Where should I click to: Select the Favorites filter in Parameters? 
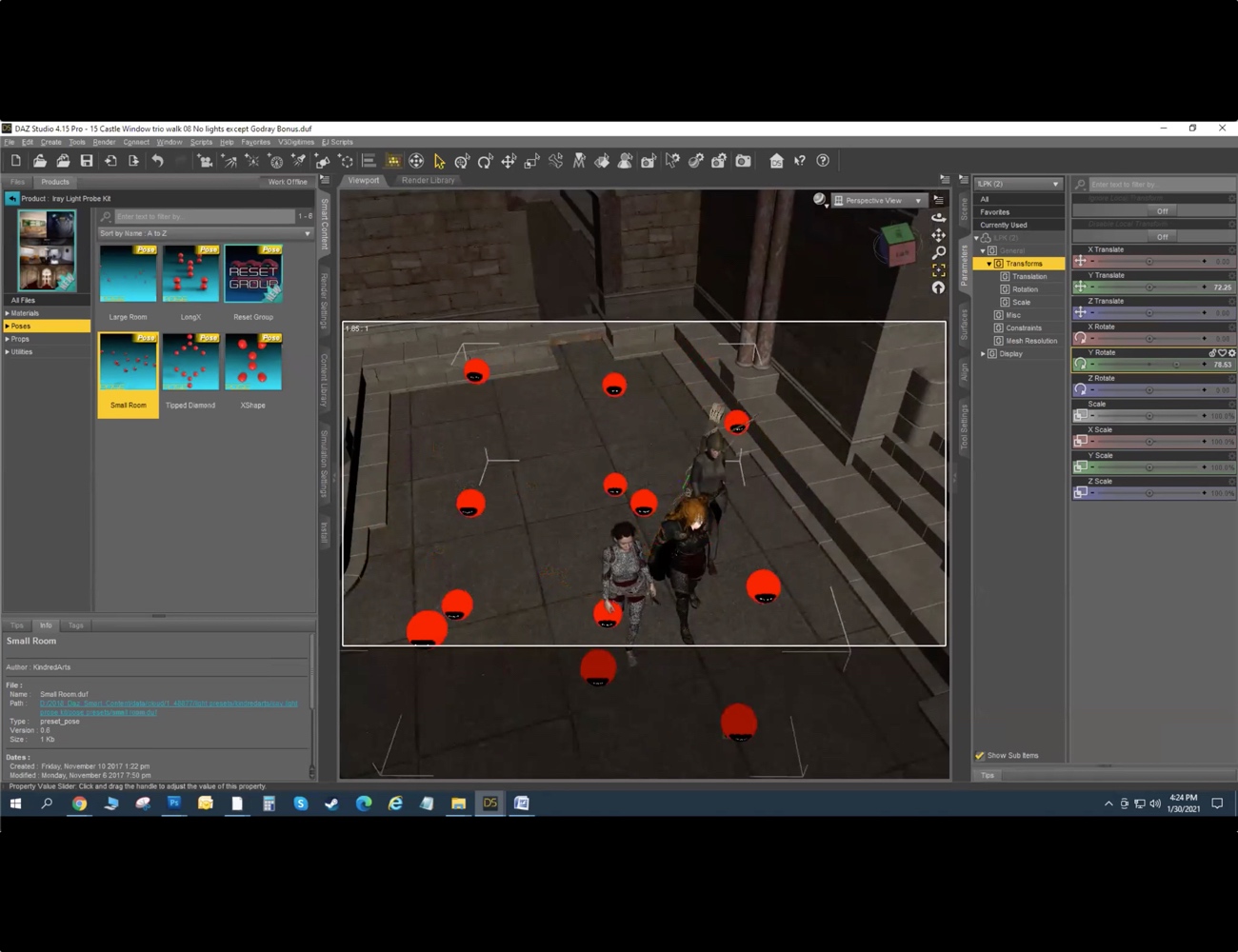(x=1019, y=212)
